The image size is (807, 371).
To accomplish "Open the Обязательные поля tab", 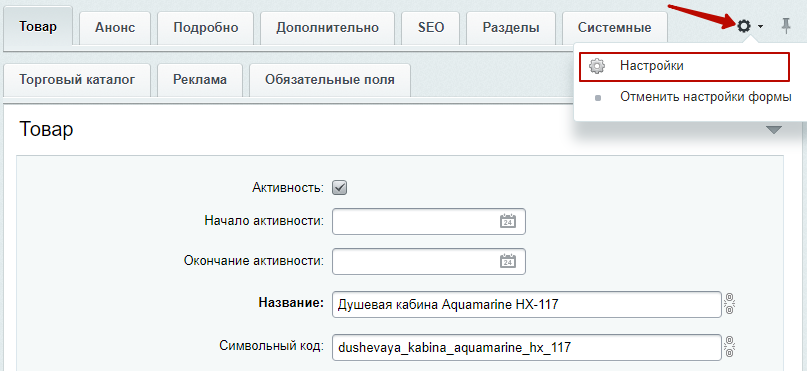I will tap(330, 80).
